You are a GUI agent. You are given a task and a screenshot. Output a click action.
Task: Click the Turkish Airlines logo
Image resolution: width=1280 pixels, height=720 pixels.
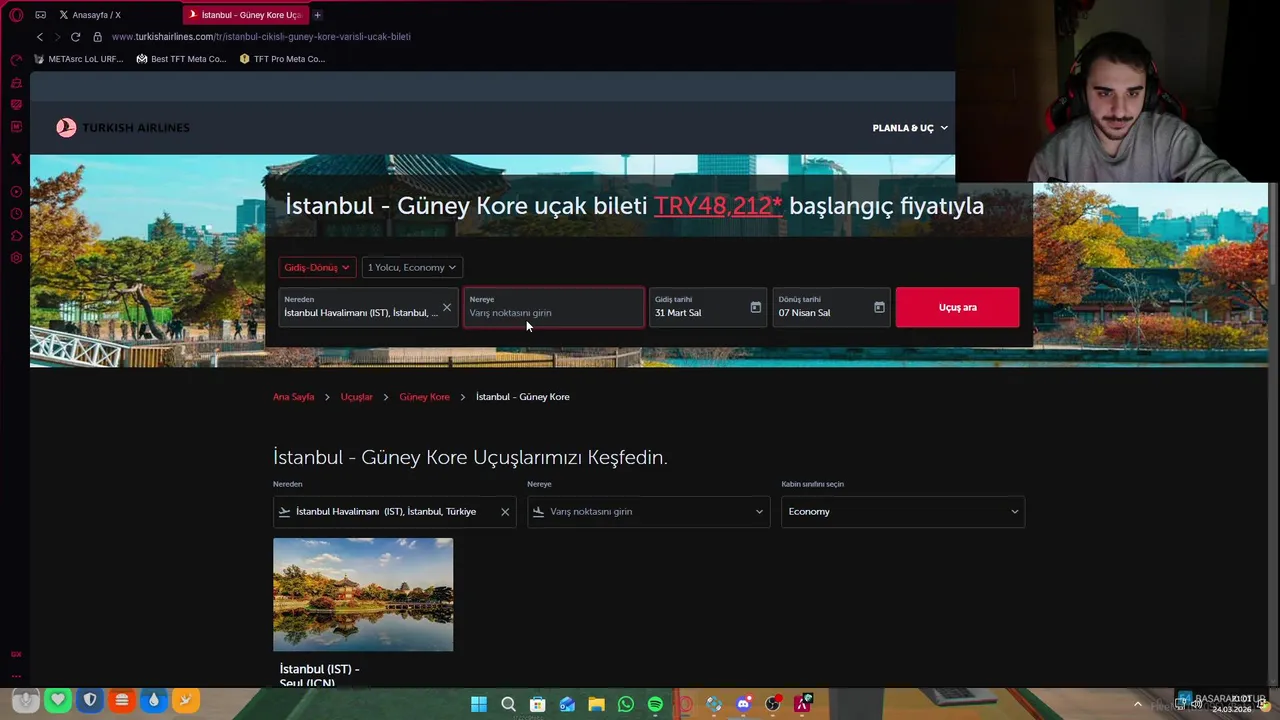pos(122,128)
